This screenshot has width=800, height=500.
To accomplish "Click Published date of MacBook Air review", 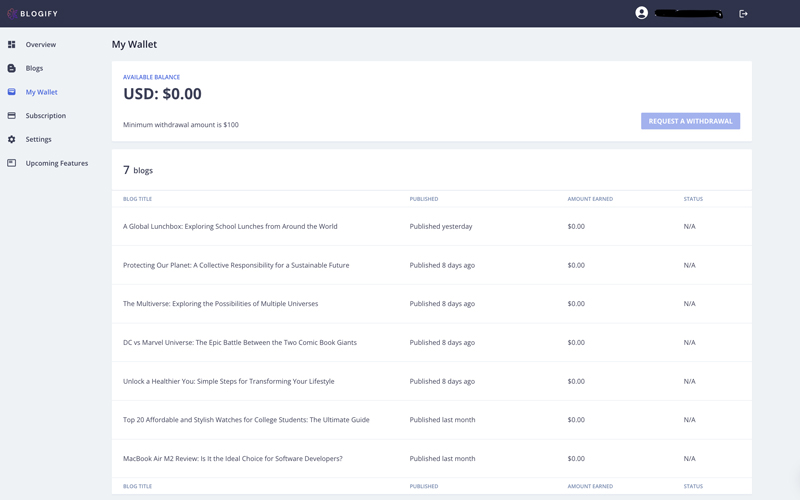I will click(x=442, y=459).
